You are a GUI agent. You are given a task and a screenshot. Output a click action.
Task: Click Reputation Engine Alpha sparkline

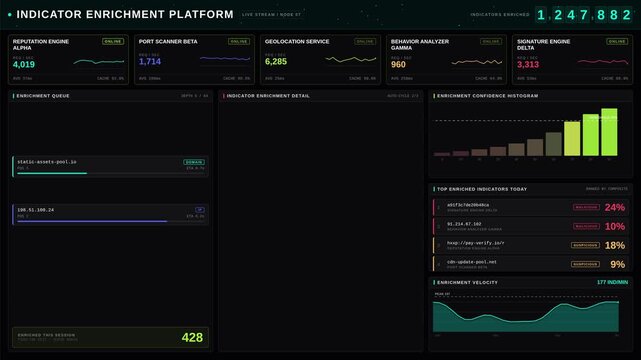click(99, 62)
